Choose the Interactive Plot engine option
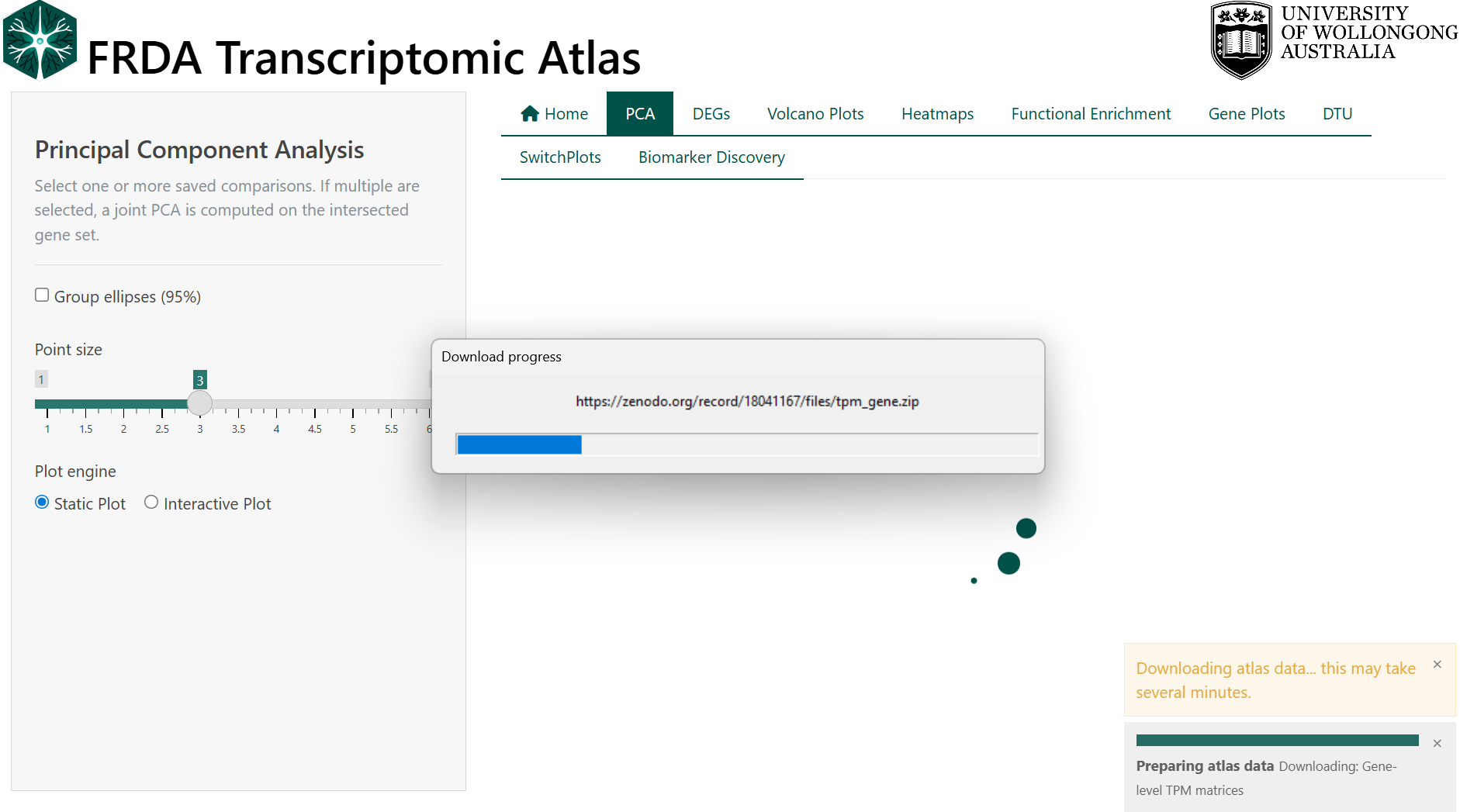Image resolution: width=1460 pixels, height=812 pixels. pos(151,503)
